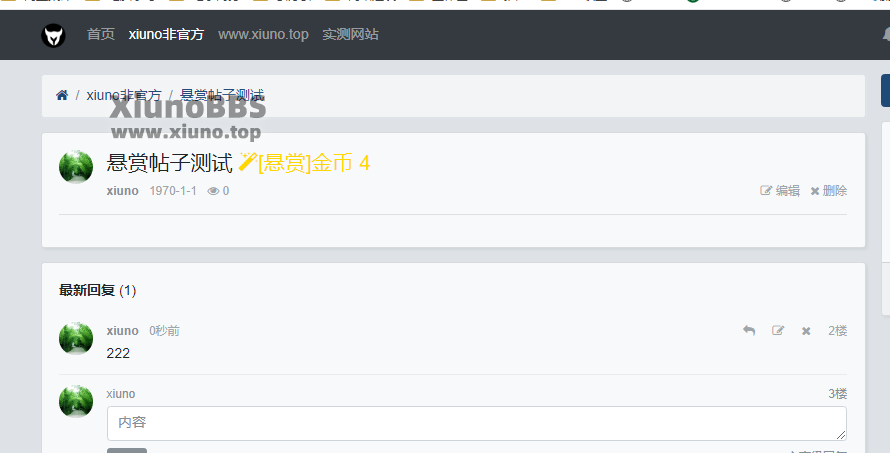Screen dimensions: 890x453
Task: Click the notification bell icon in navbar
Action: (x=887, y=35)
